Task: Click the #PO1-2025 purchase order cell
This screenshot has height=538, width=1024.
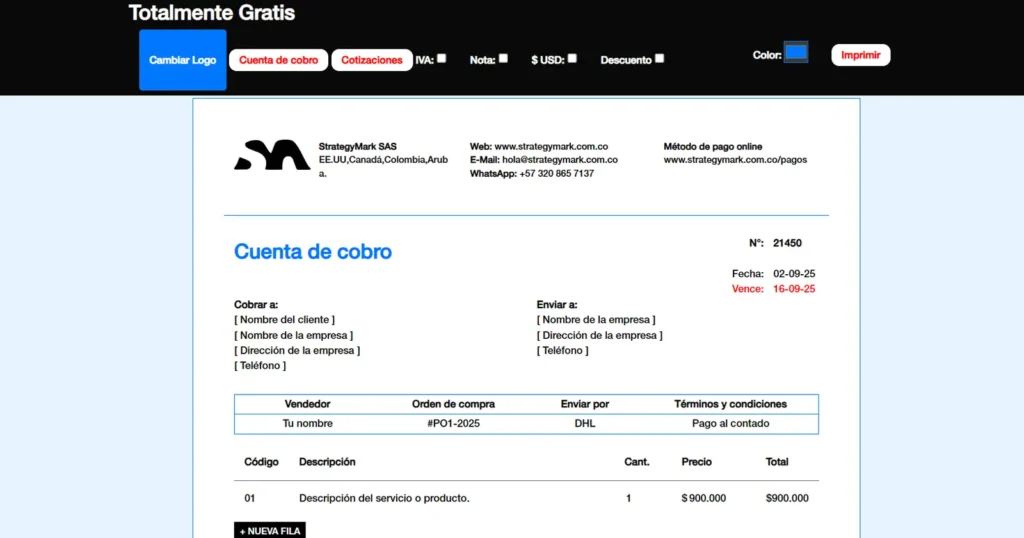Action: [453, 423]
